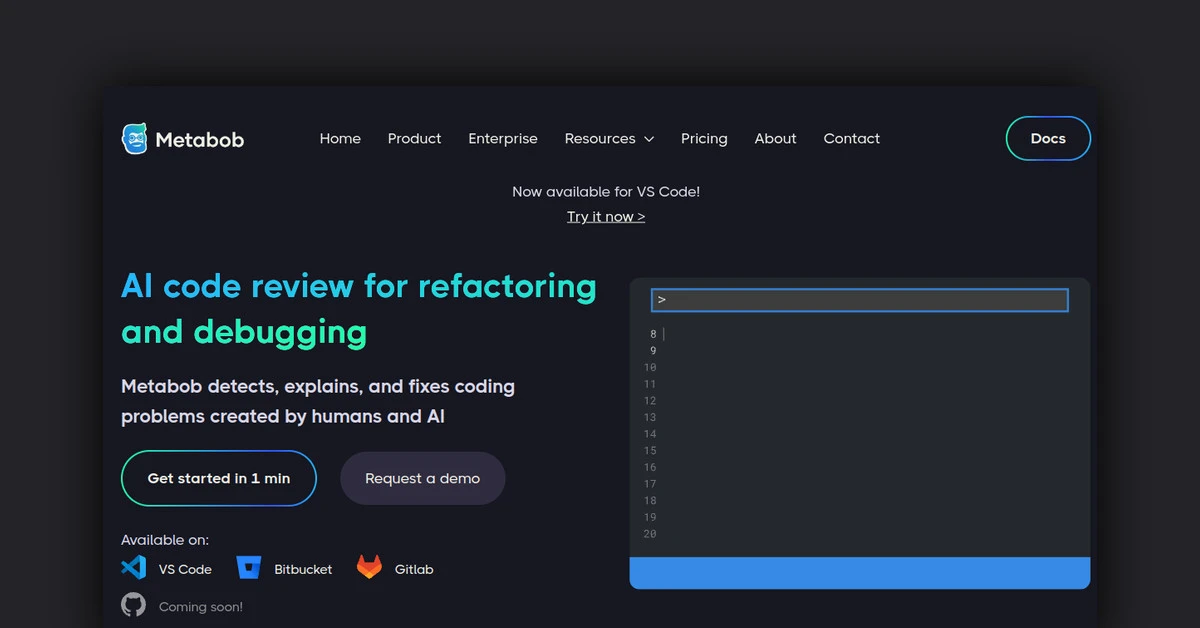Image resolution: width=1200 pixels, height=628 pixels.
Task: Click the Metabob mascot logo icon
Action: pos(134,139)
